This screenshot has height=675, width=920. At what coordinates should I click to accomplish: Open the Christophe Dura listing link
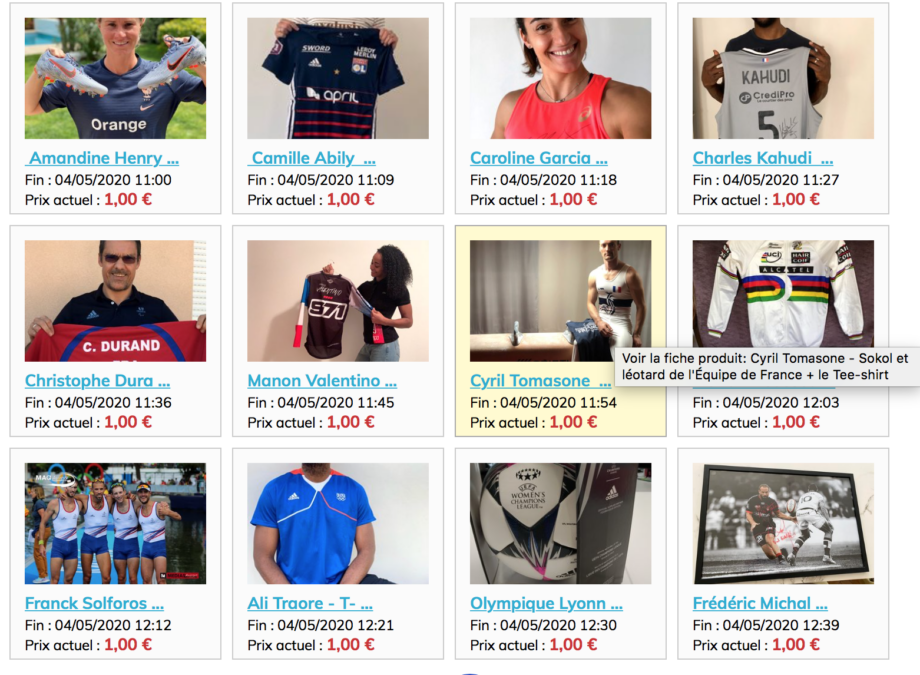pyautogui.click(x=97, y=380)
